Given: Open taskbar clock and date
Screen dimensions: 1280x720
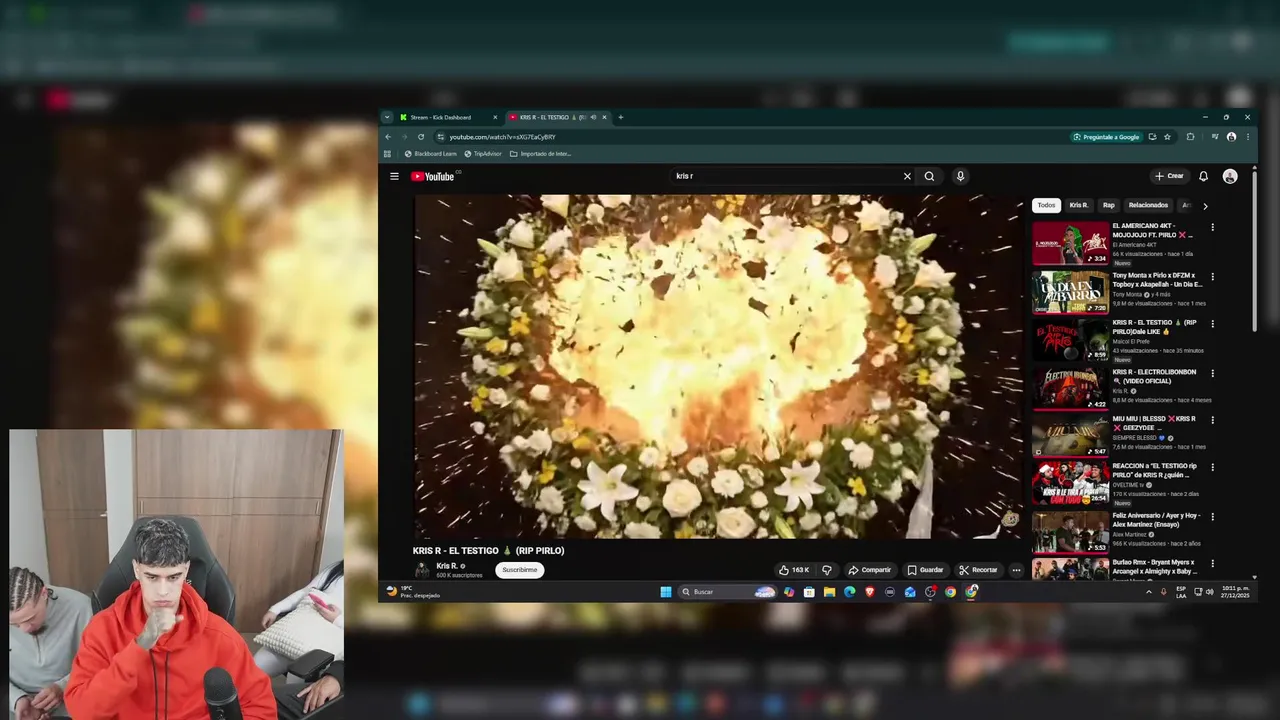Looking at the screenshot, I should coord(1236,592).
